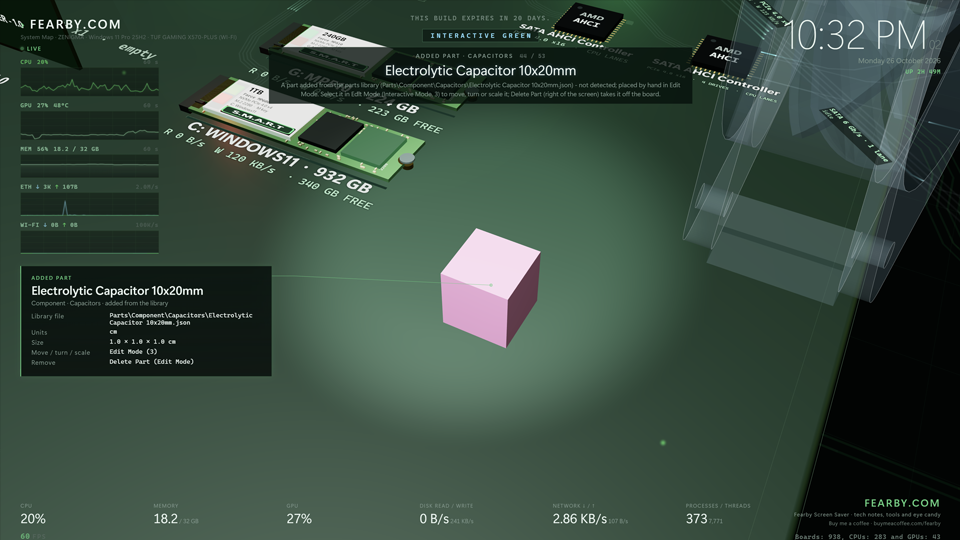Click the Electrolytic Capacitor title in top tooltip

(480, 70)
